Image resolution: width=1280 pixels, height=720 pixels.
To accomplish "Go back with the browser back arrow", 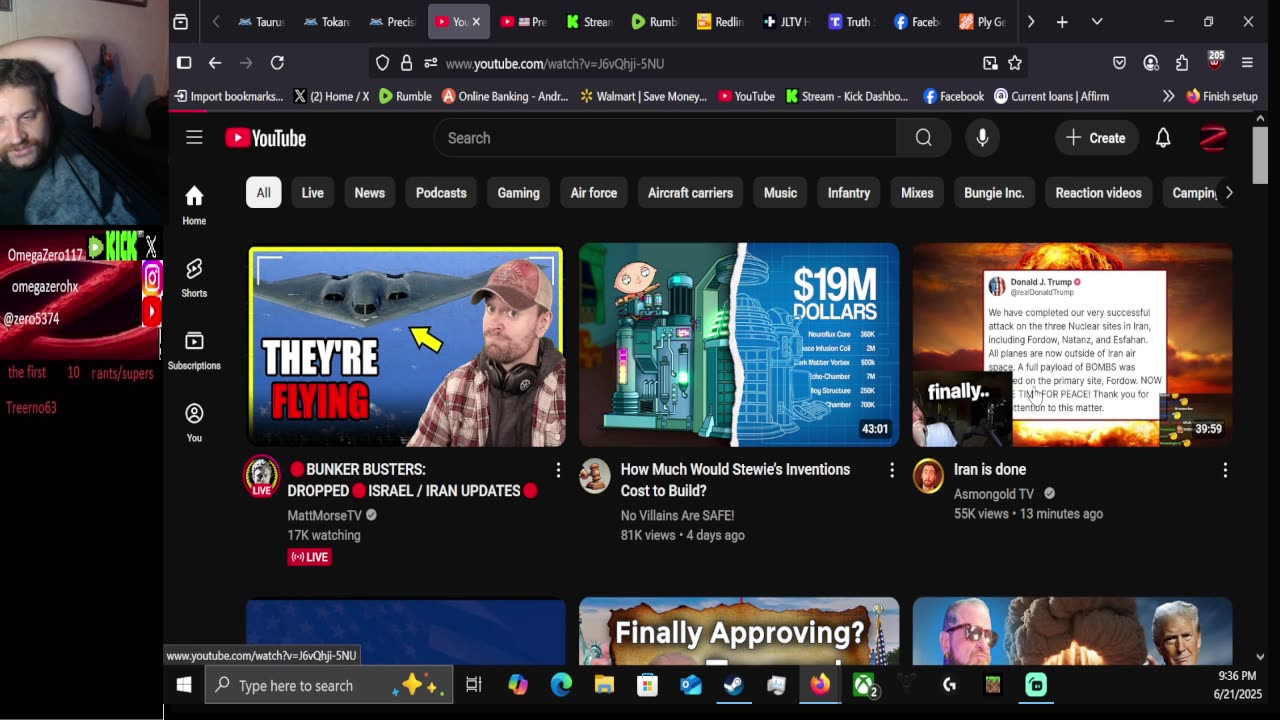I will (215, 63).
